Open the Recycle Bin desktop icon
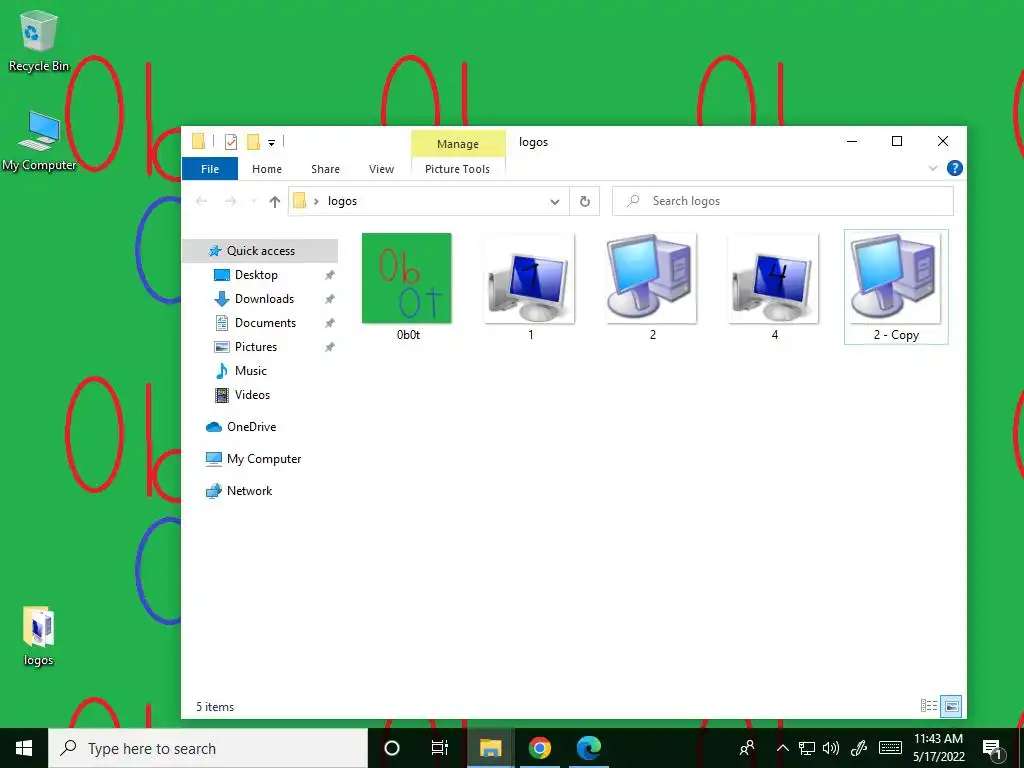1024x768 pixels. (x=39, y=40)
